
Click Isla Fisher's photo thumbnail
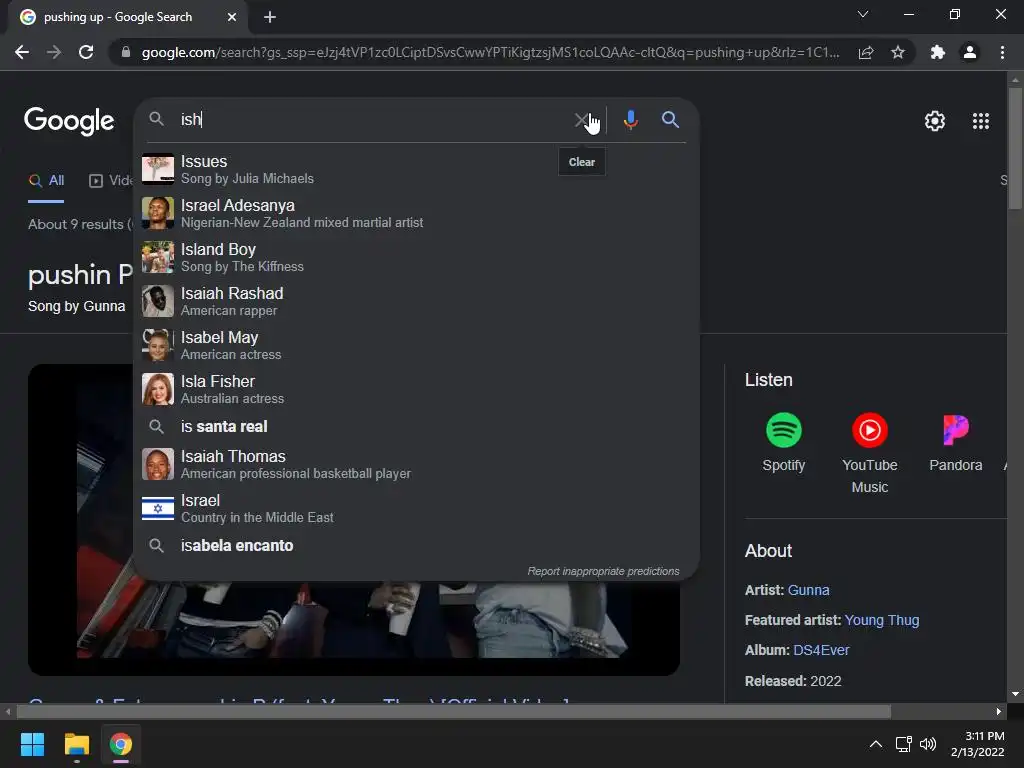[x=158, y=389]
